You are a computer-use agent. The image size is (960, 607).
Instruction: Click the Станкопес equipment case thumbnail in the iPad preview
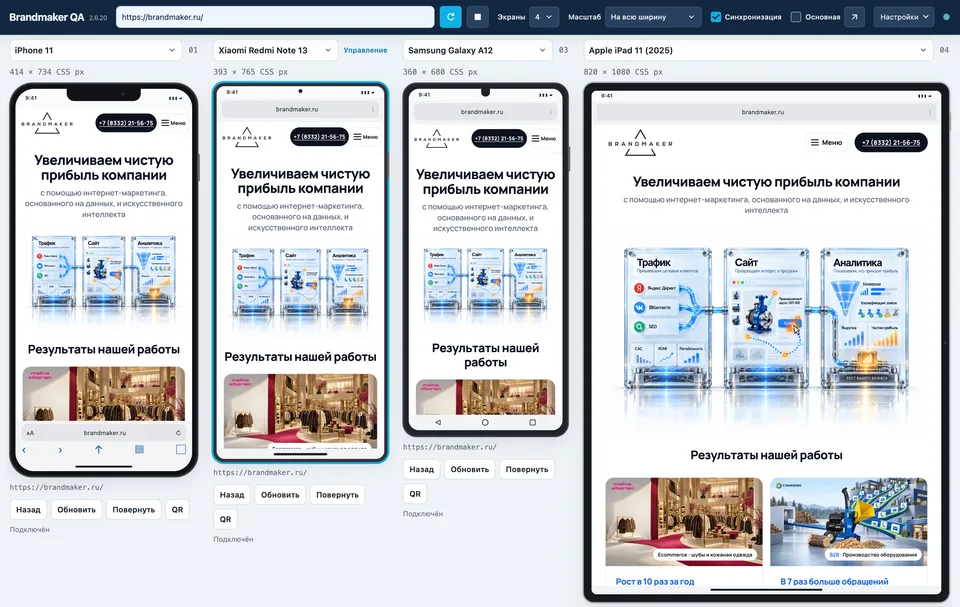[849, 522]
